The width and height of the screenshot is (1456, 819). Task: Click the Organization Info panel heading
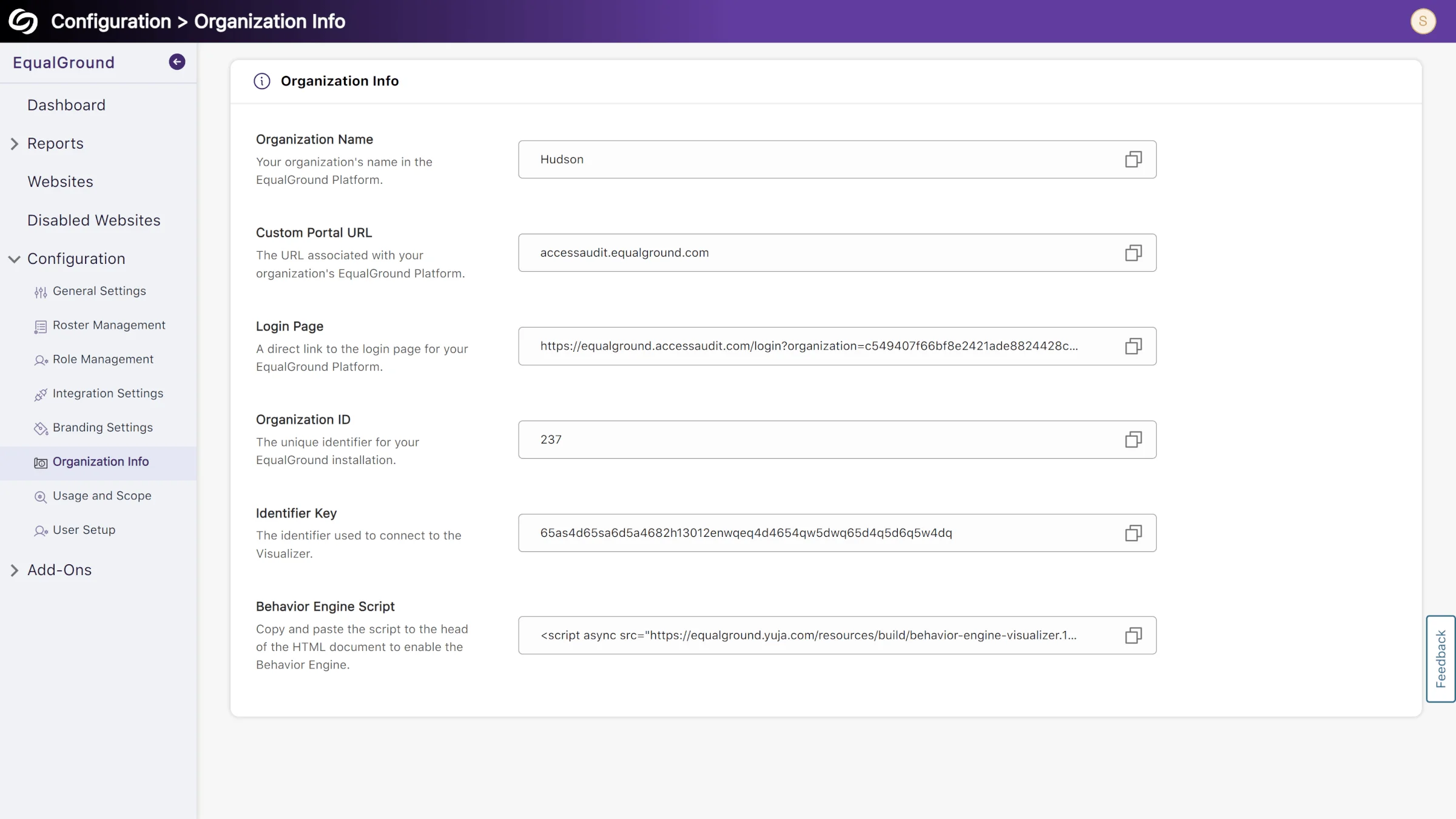click(340, 81)
